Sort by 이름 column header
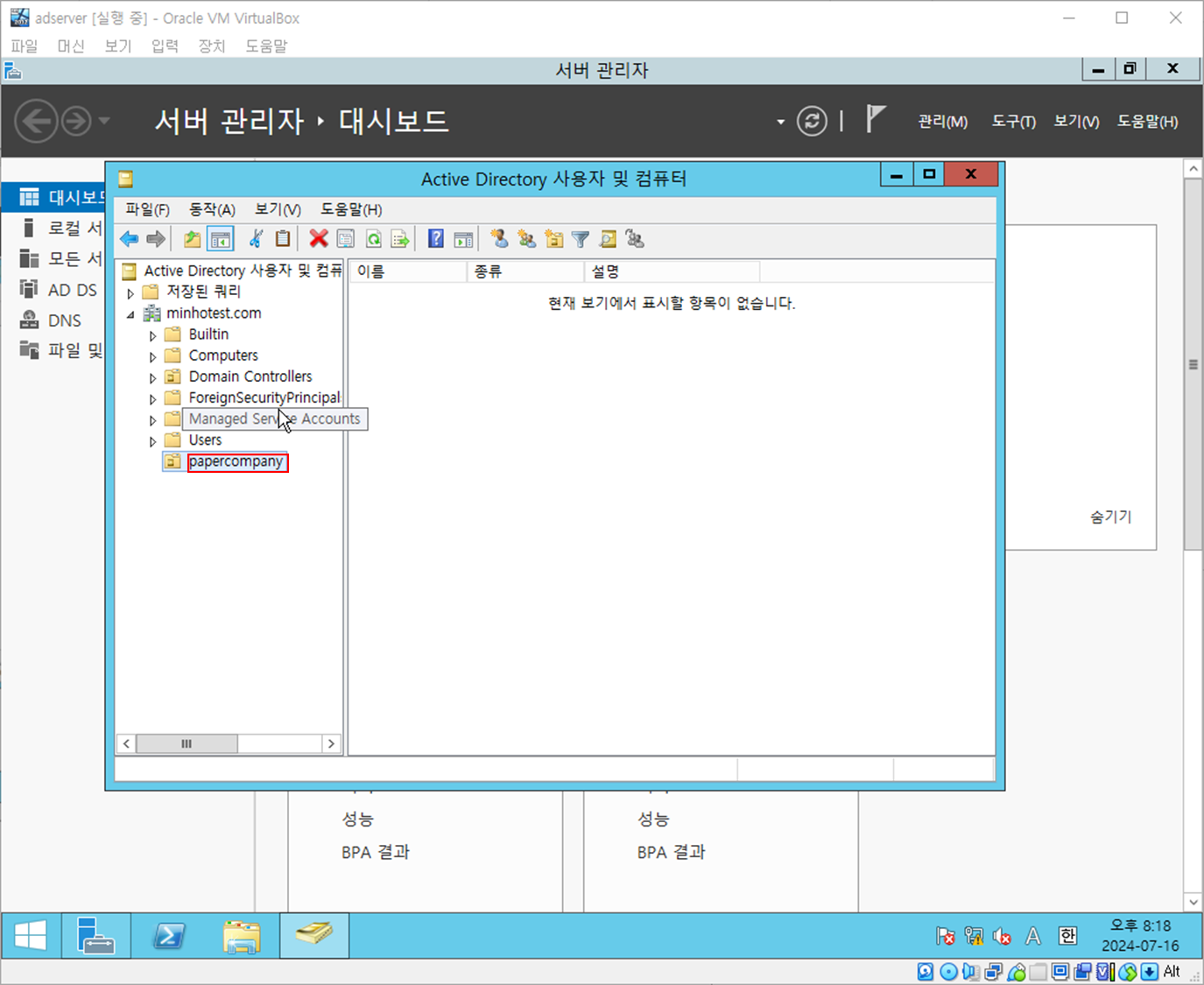The image size is (1204, 985). (409, 271)
